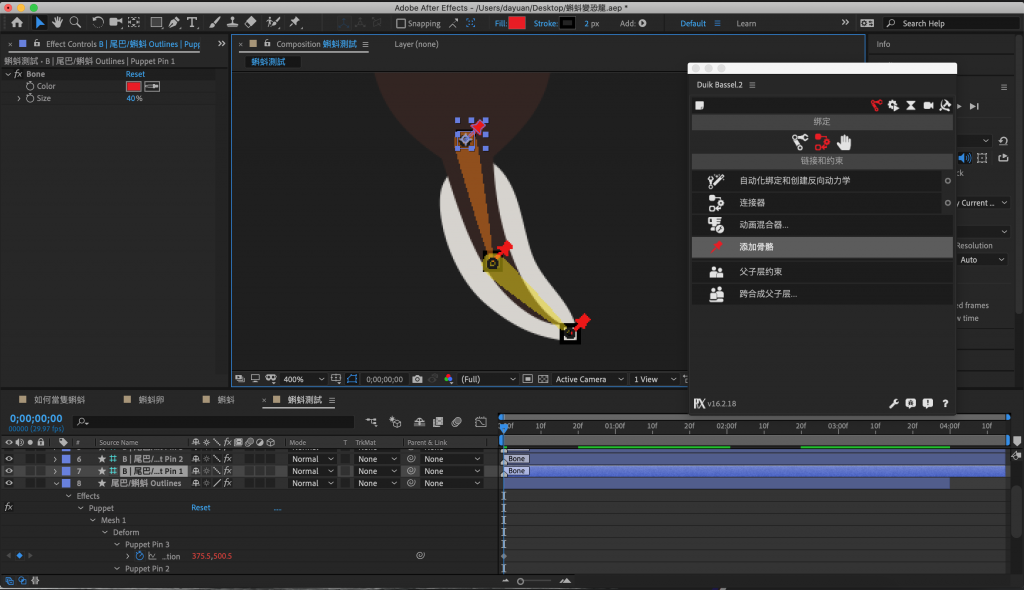
Task: Select the Clone Stamp tool
Action: pos(232,23)
